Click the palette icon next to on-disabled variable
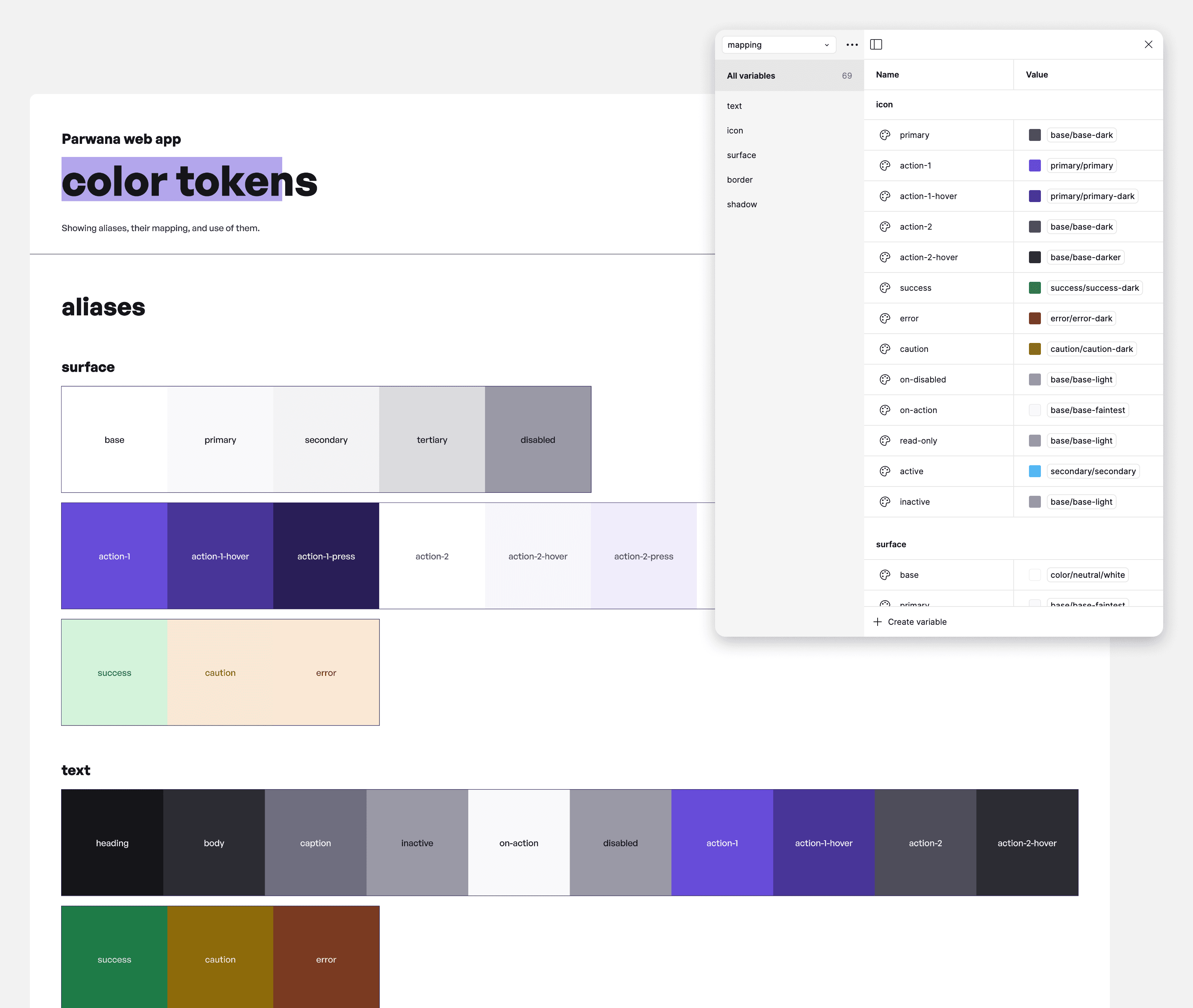This screenshot has width=1193, height=1008. tap(884, 379)
